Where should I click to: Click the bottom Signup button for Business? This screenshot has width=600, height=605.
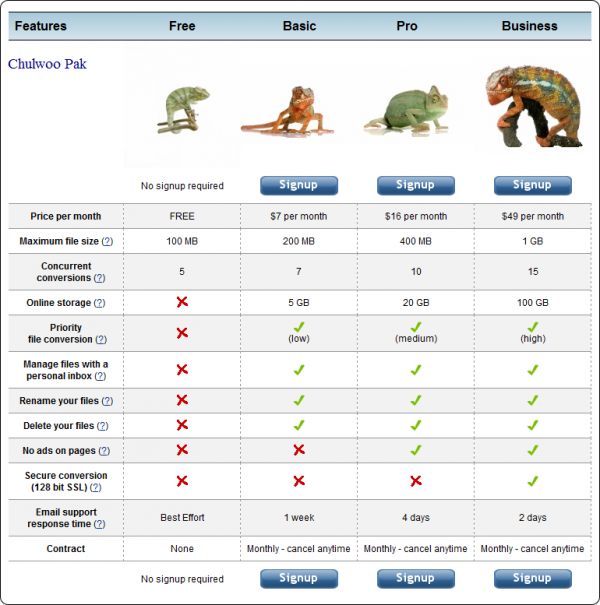(532, 578)
